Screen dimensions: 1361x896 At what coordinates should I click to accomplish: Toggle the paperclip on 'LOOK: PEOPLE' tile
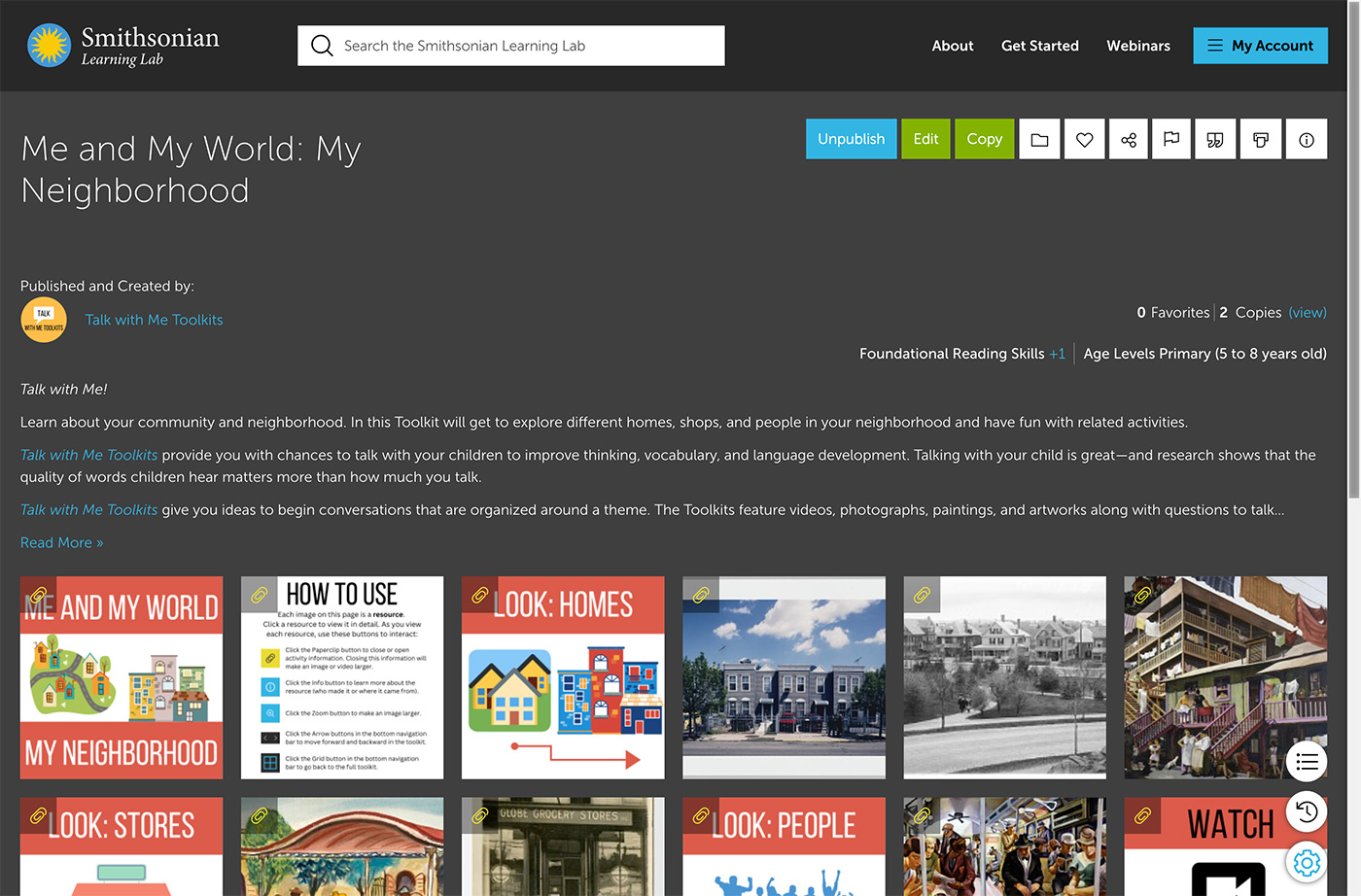click(700, 813)
